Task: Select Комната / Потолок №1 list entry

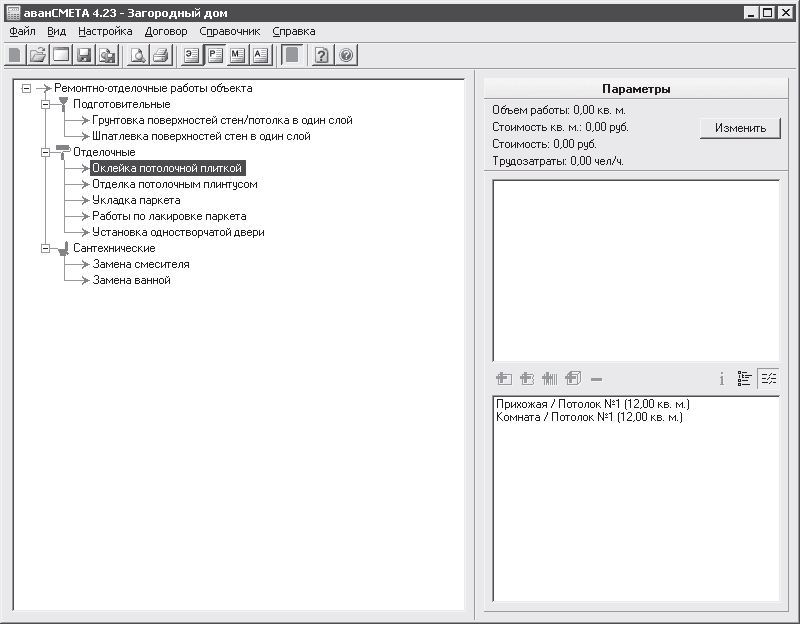Action: tap(589, 417)
